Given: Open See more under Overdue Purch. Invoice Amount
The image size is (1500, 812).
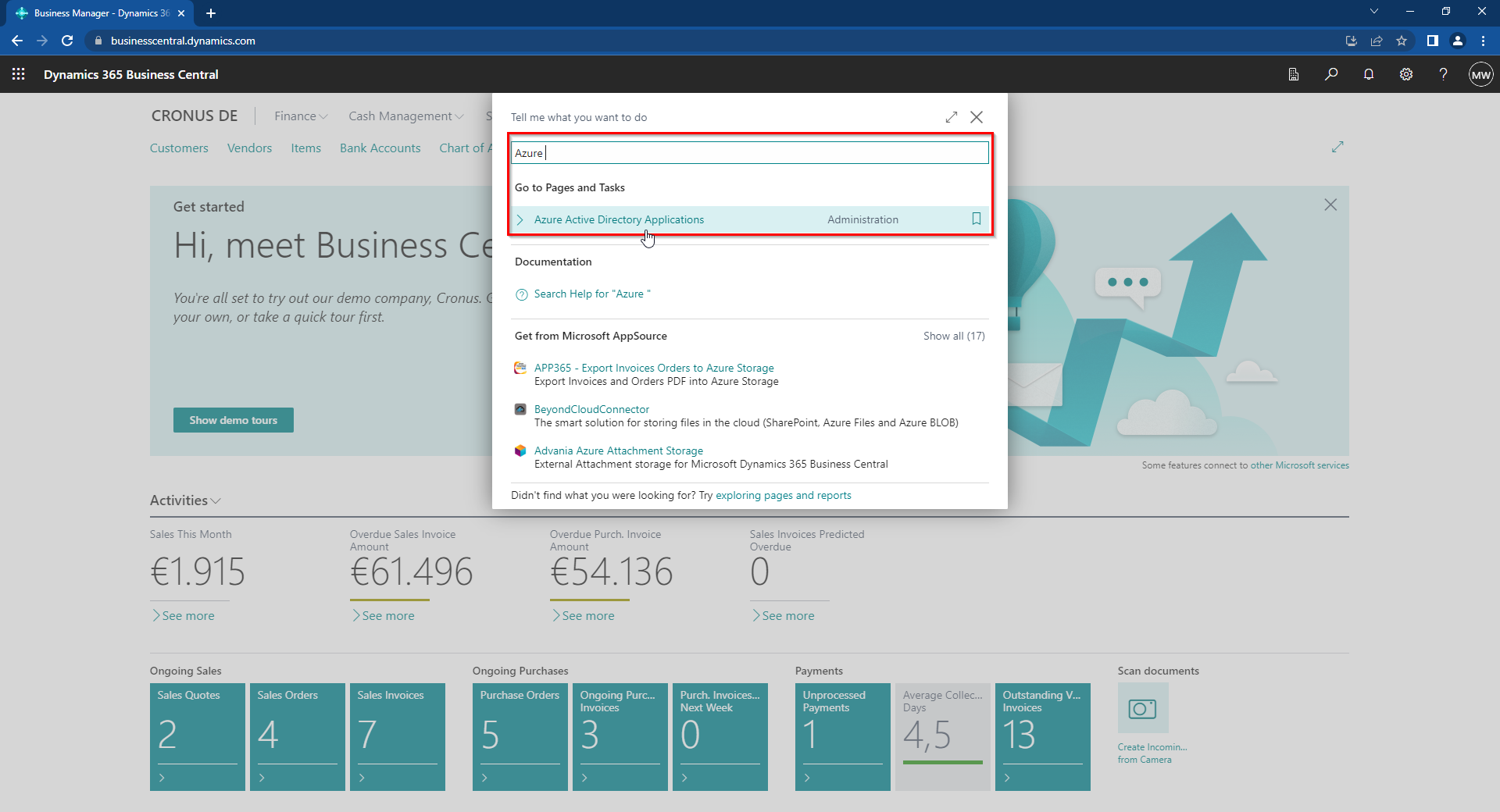Looking at the screenshot, I should [x=584, y=616].
